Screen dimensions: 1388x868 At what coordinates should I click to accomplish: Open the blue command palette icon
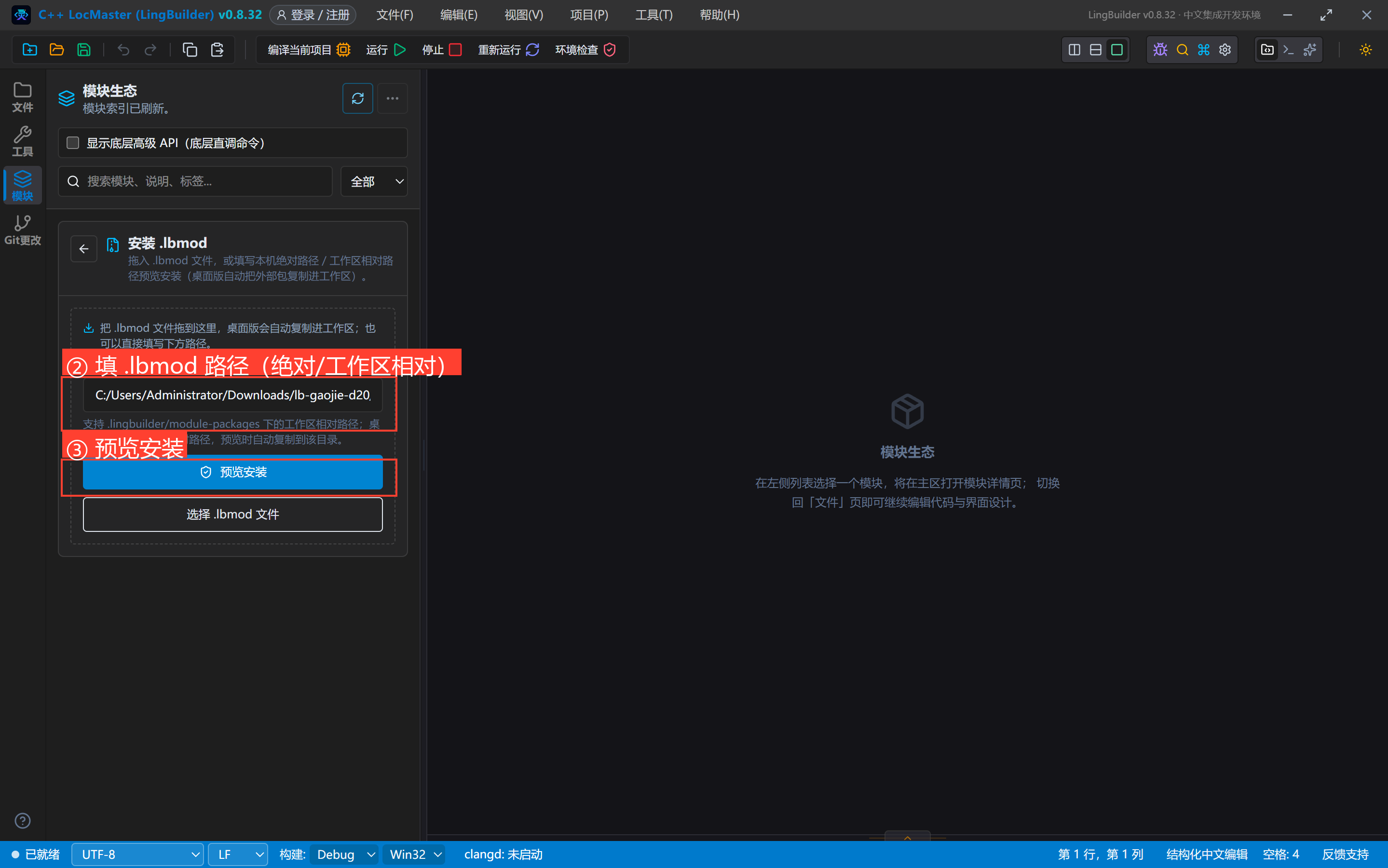pyautogui.click(x=1204, y=50)
